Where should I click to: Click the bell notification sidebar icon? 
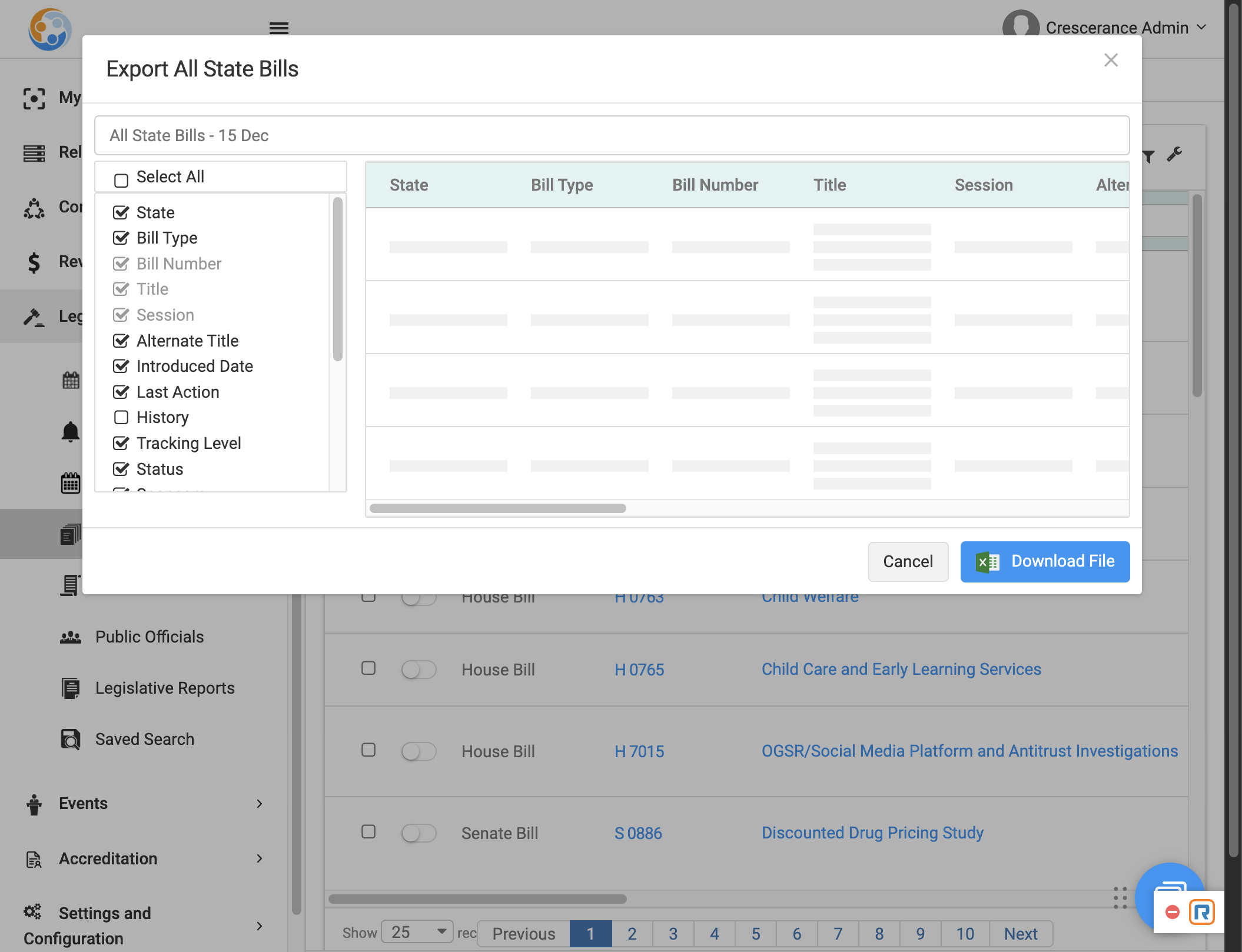point(71,432)
